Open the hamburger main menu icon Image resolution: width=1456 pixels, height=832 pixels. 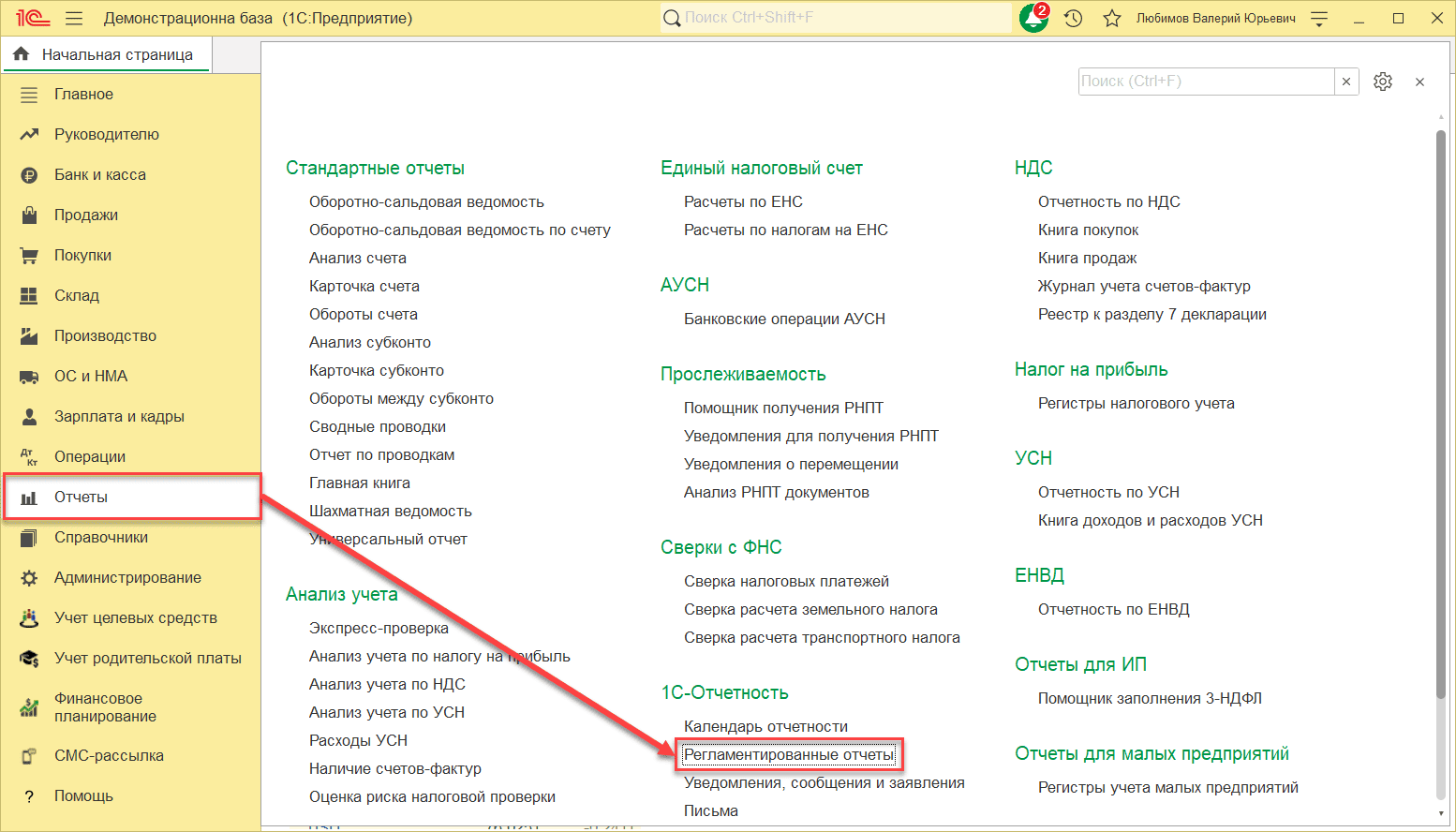[74, 19]
